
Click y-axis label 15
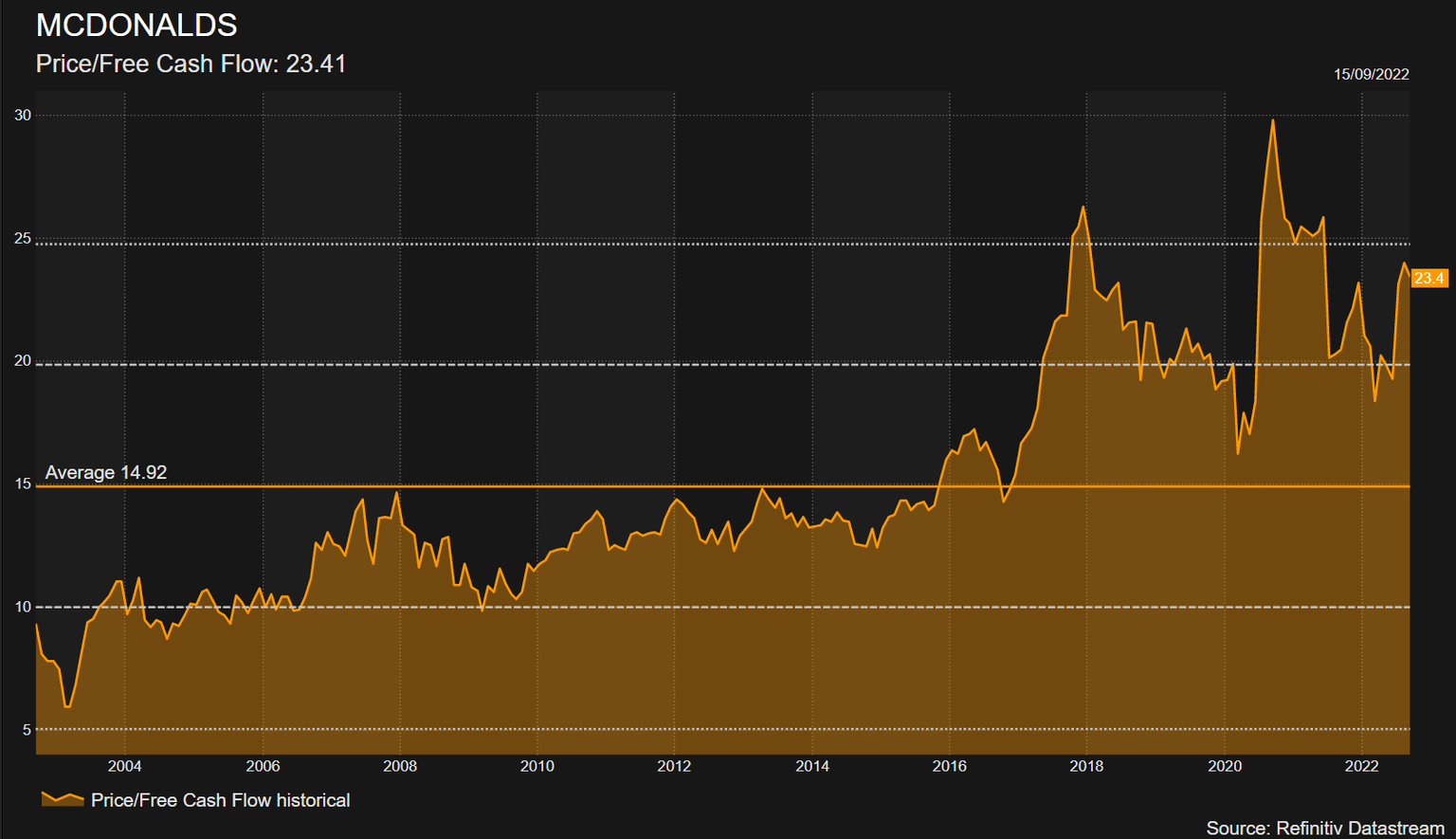coord(23,484)
